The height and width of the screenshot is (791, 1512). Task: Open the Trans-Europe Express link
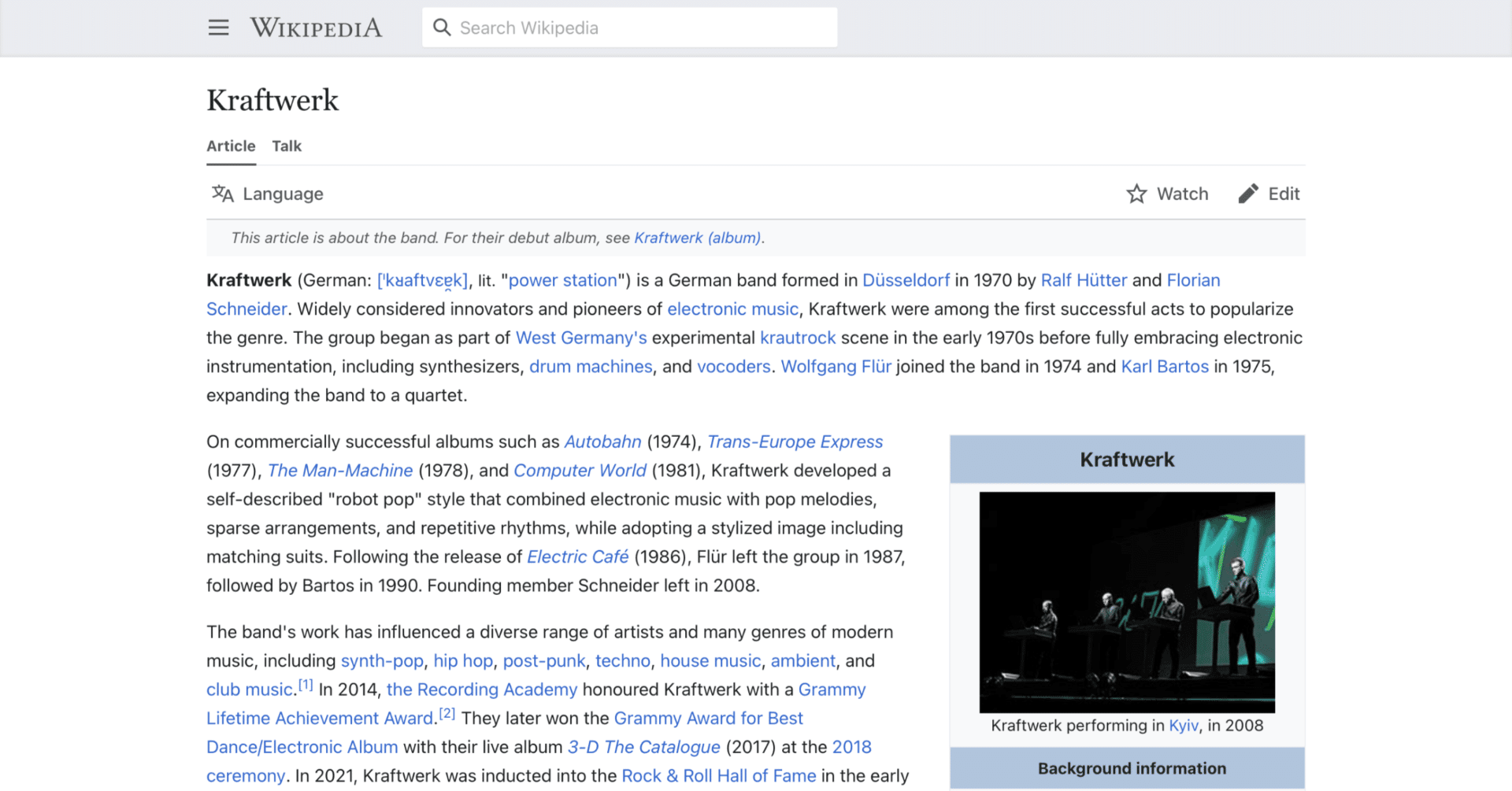(x=795, y=442)
